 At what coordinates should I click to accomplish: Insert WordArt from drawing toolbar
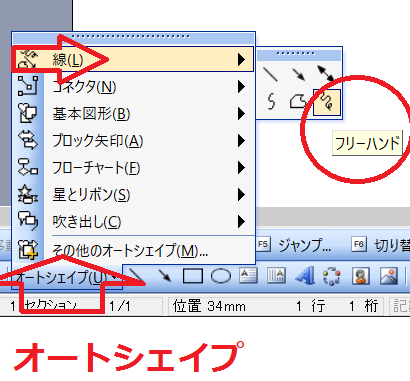(x=305, y=276)
